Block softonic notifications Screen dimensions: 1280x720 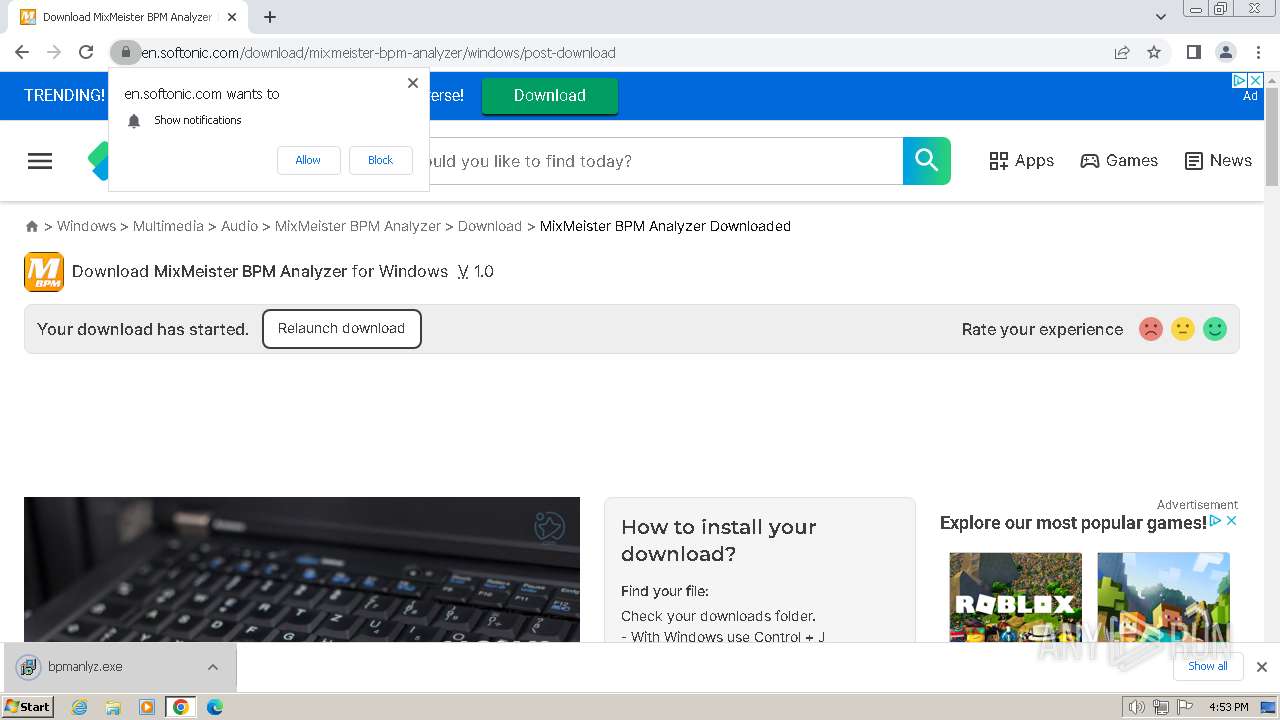[380, 160]
